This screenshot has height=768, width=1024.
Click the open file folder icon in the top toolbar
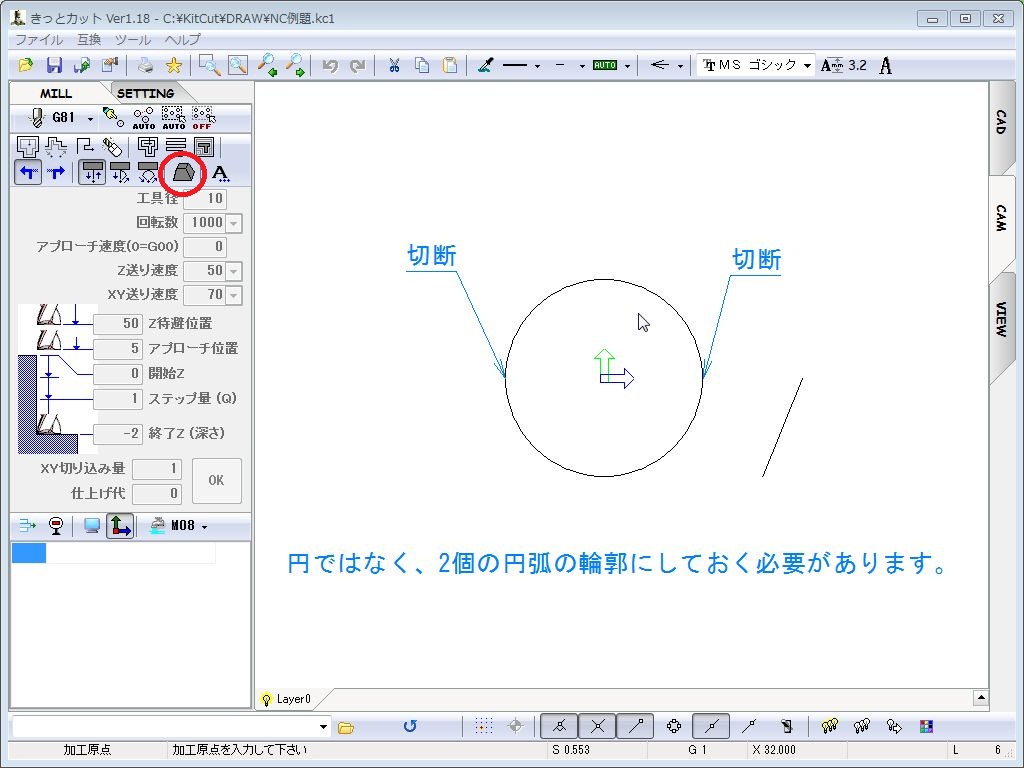25,65
